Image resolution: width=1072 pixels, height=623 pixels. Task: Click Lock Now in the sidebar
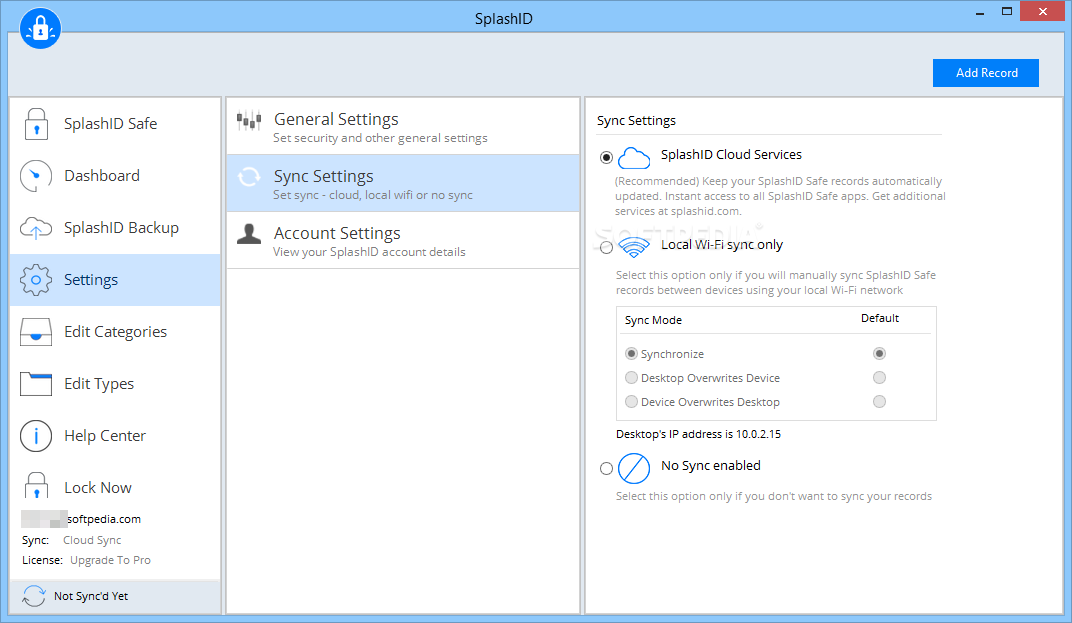(x=115, y=486)
